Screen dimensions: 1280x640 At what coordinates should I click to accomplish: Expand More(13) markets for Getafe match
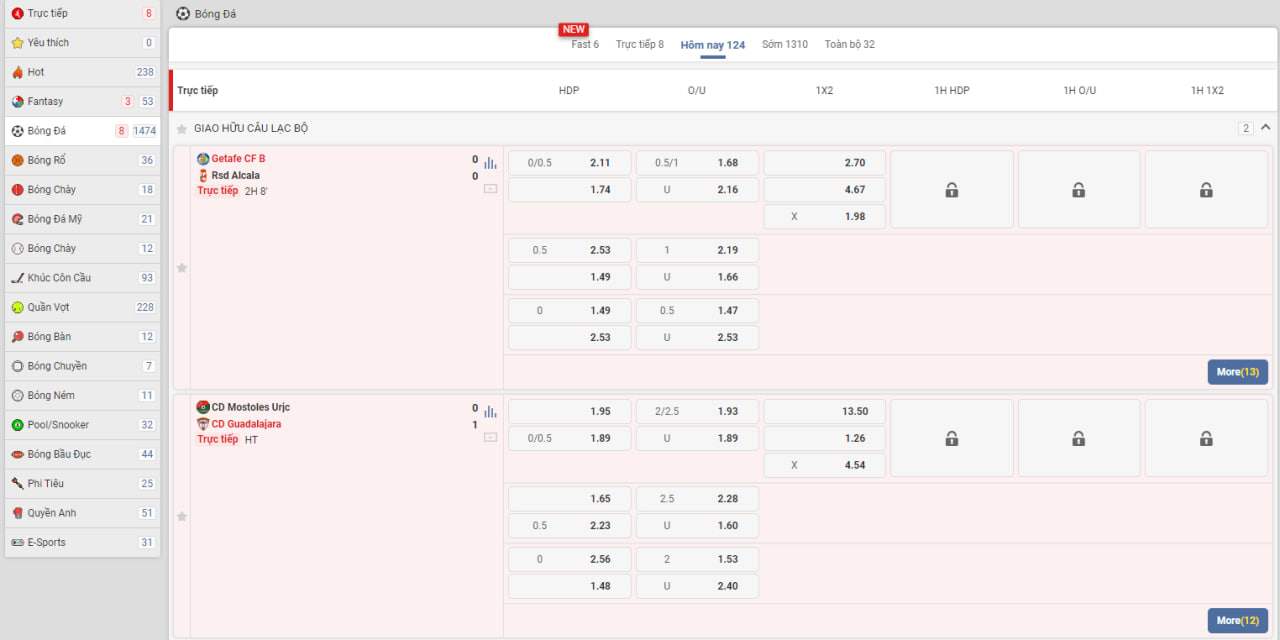(x=1237, y=372)
